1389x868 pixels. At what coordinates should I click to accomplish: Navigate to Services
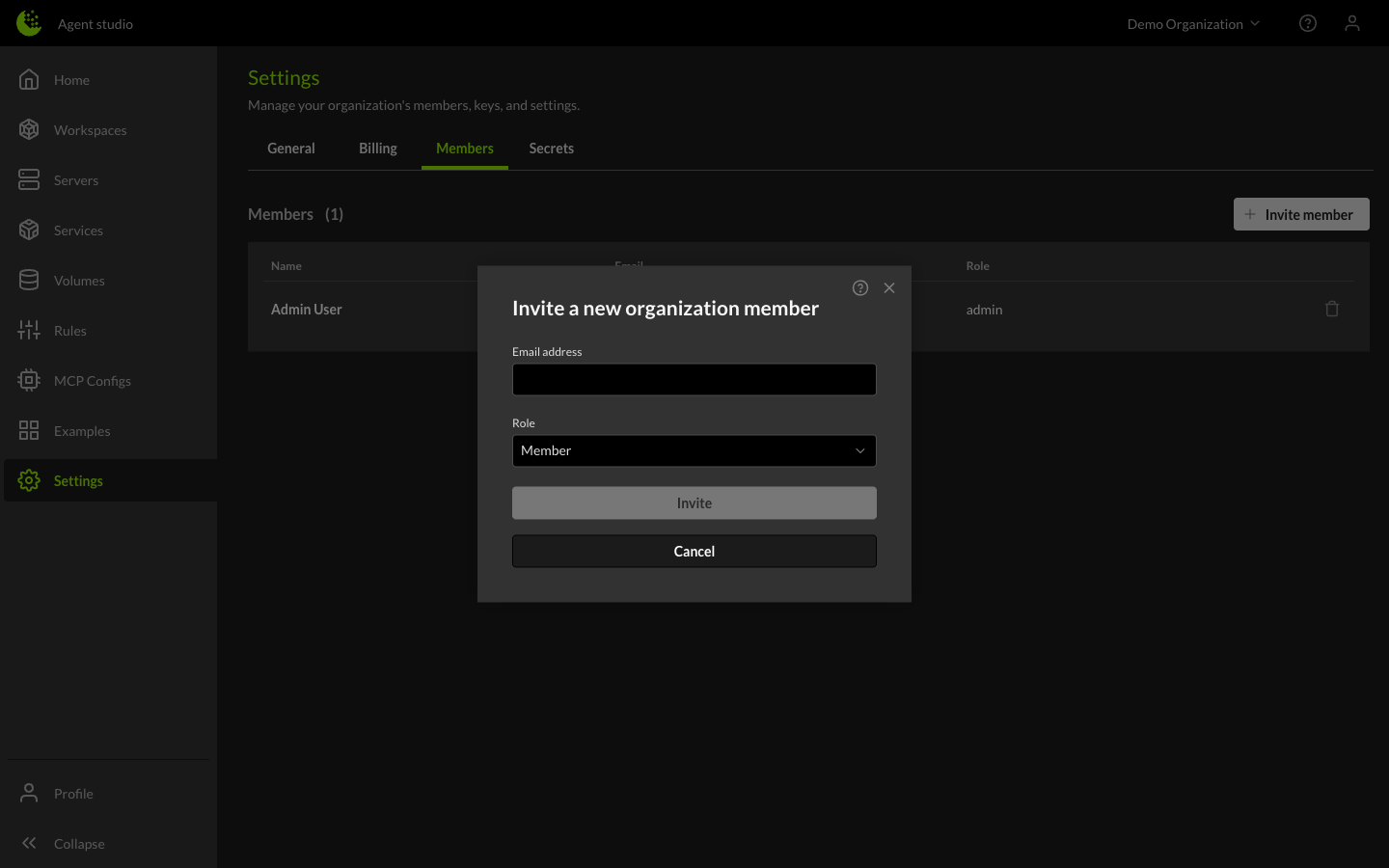click(77, 230)
